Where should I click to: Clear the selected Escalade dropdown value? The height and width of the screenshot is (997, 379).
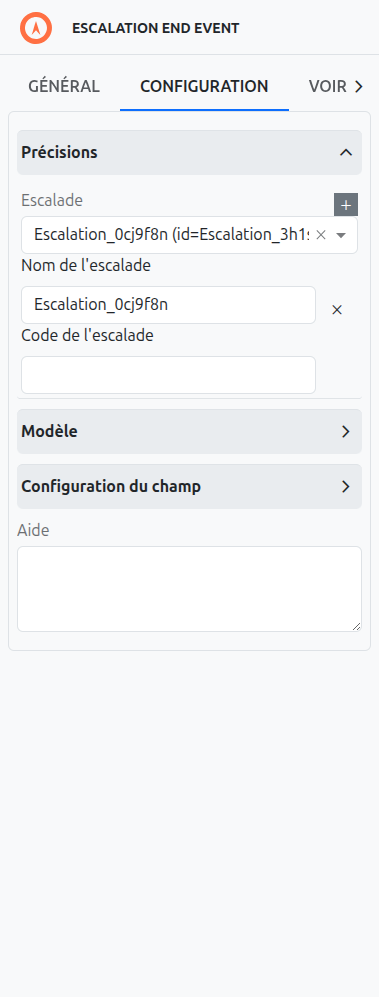tap(321, 235)
